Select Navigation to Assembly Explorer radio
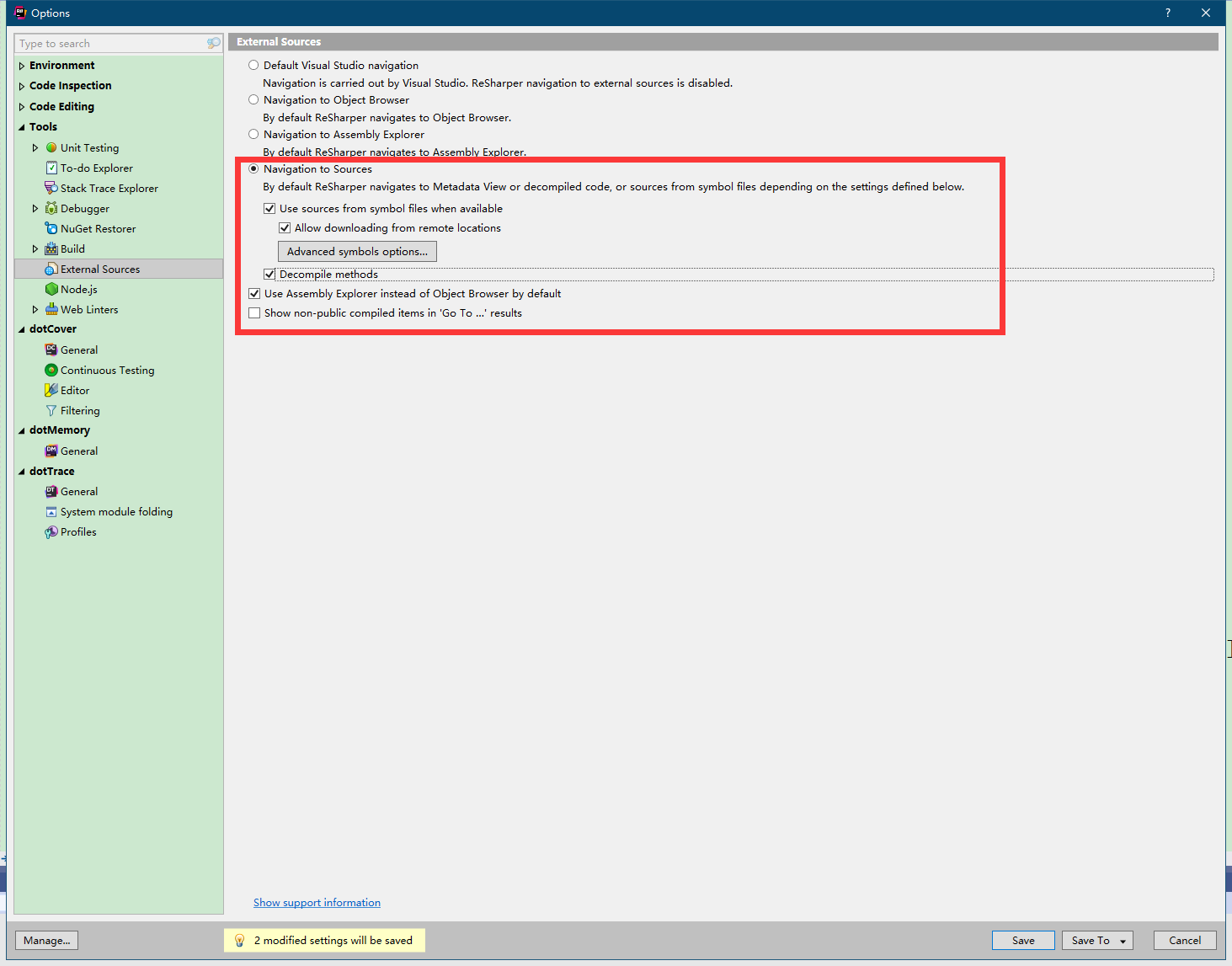Screen dimensions: 1232x966 (x=253, y=134)
